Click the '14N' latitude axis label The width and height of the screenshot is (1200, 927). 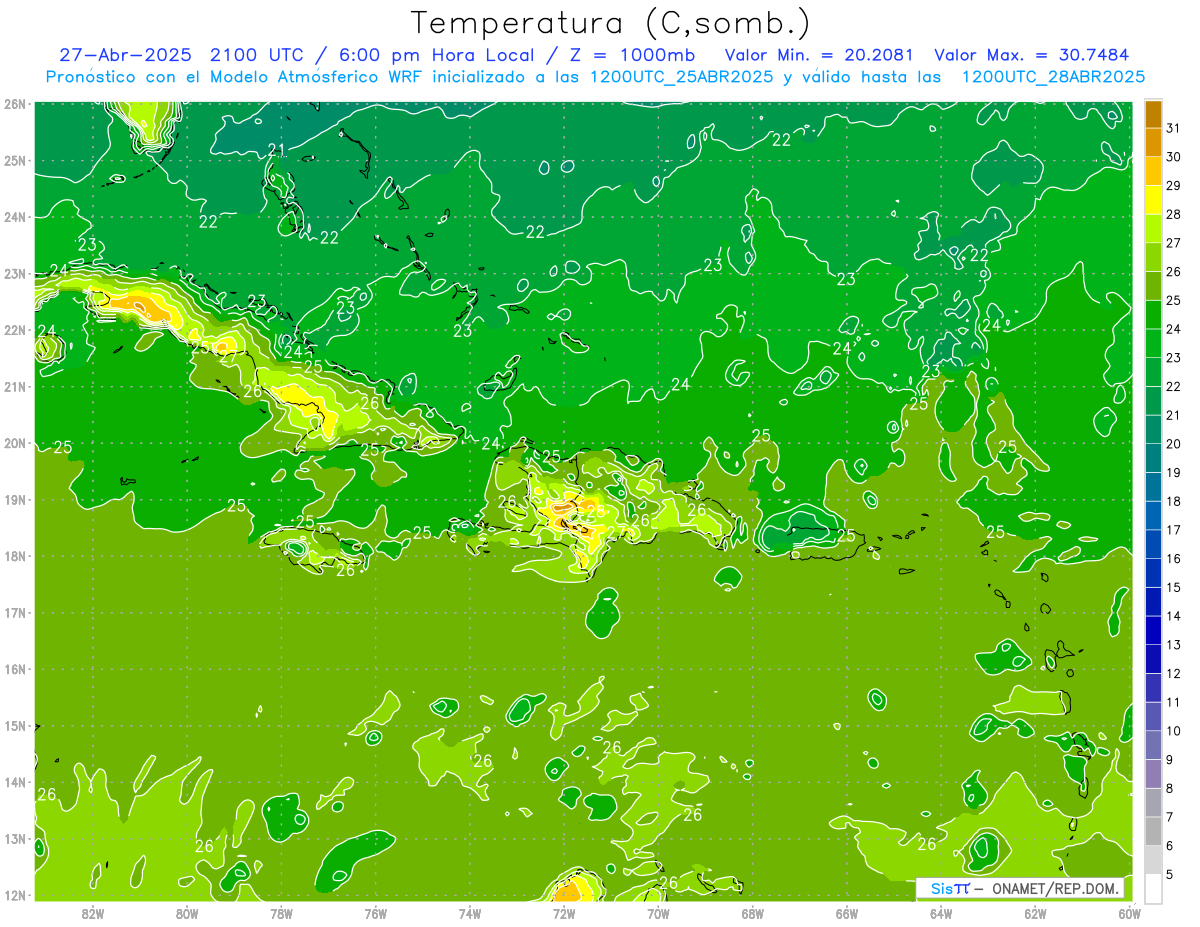pos(14,782)
